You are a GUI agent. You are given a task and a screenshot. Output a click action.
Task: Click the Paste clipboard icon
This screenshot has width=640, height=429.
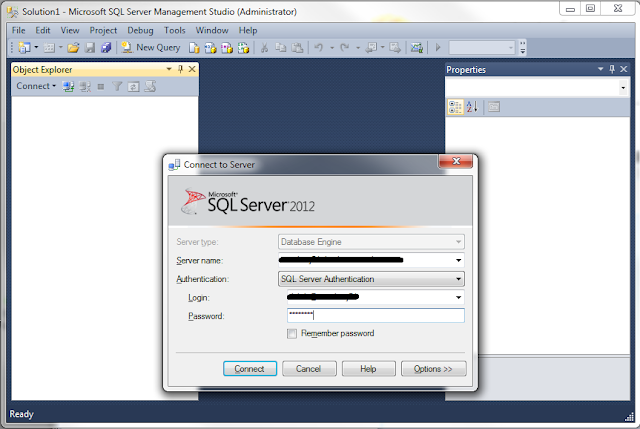coord(298,48)
